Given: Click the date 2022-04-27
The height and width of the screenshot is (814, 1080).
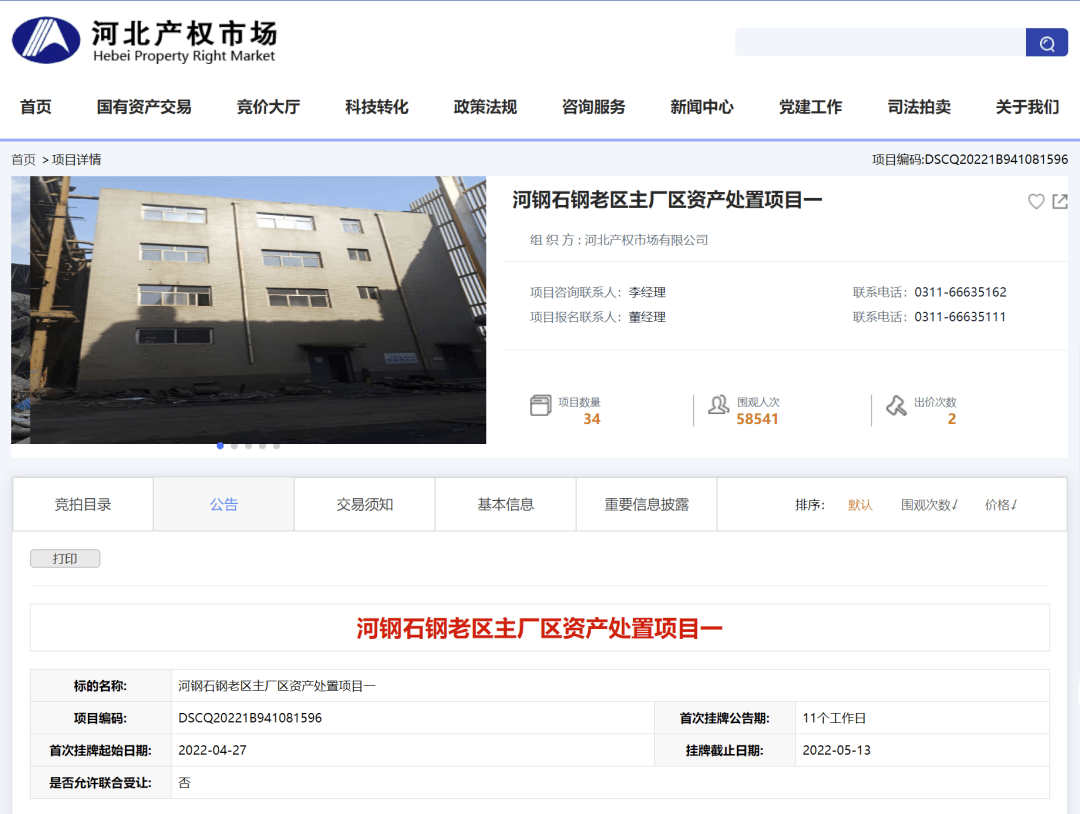Looking at the screenshot, I should click(x=212, y=750).
